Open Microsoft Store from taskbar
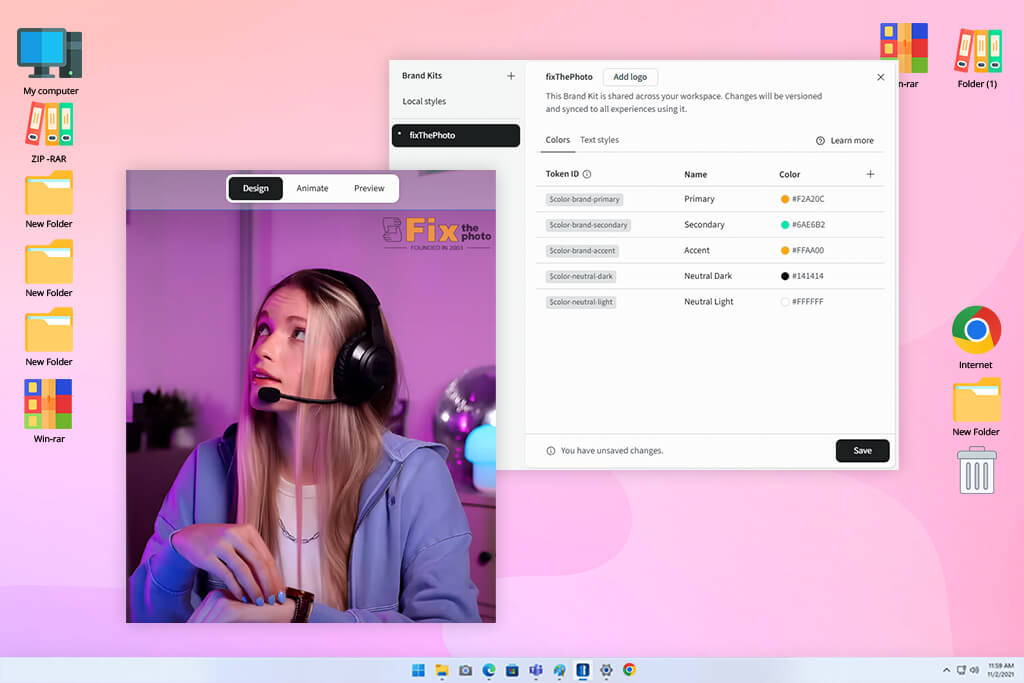This screenshot has width=1024, height=683. coord(513,670)
